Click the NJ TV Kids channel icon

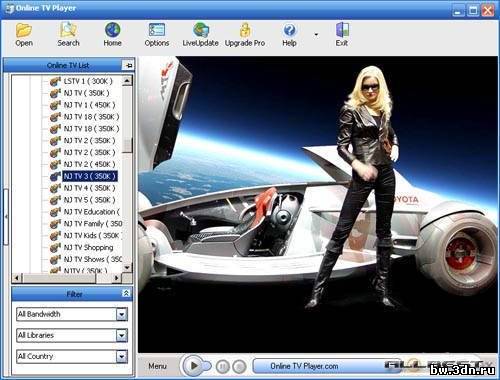pyautogui.click(x=55, y=235)
